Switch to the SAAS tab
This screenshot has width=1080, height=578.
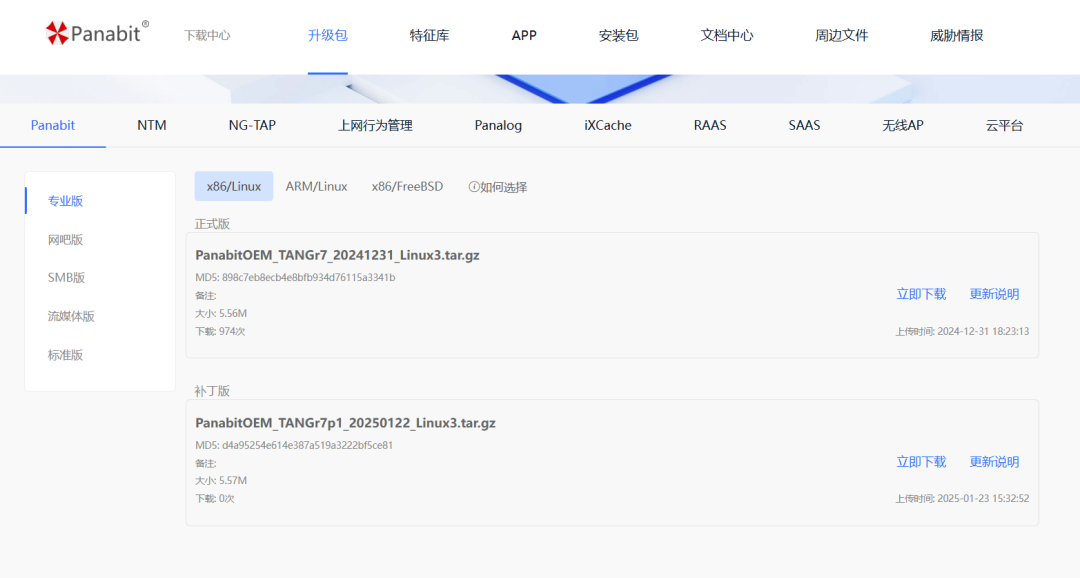(804, 125)
